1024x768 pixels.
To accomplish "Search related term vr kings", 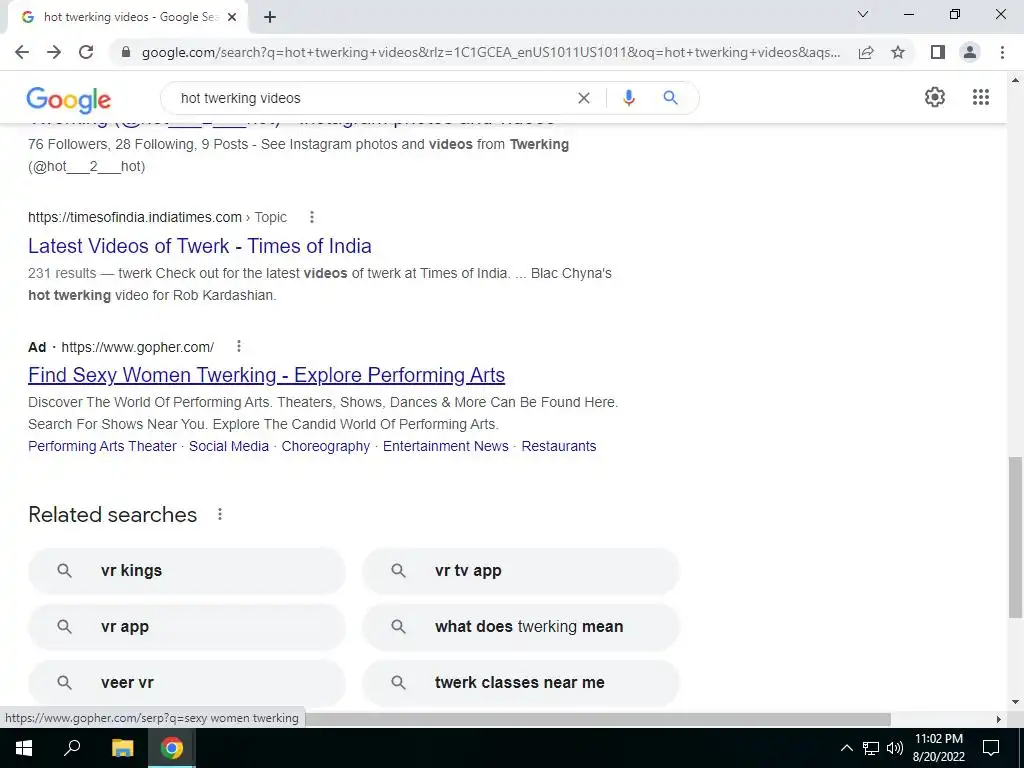I will click(187, 571).
